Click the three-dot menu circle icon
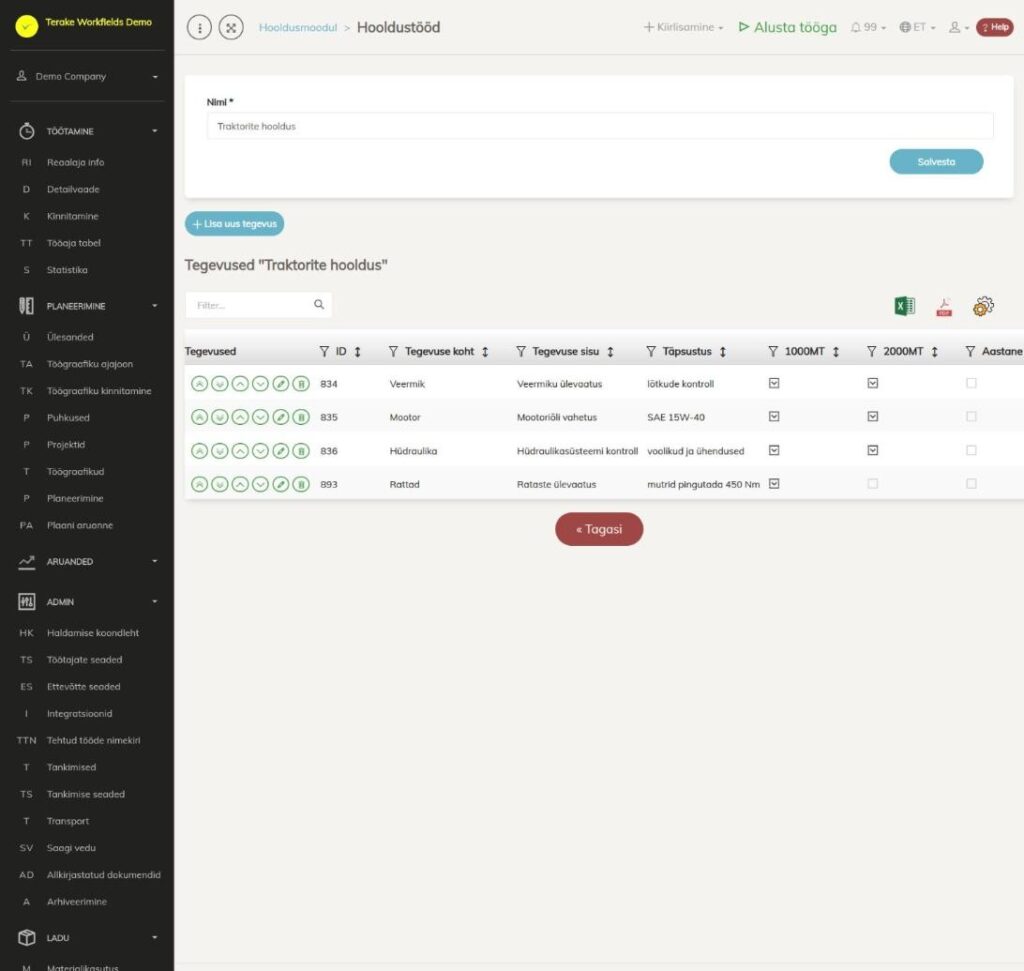 point(199,27)
